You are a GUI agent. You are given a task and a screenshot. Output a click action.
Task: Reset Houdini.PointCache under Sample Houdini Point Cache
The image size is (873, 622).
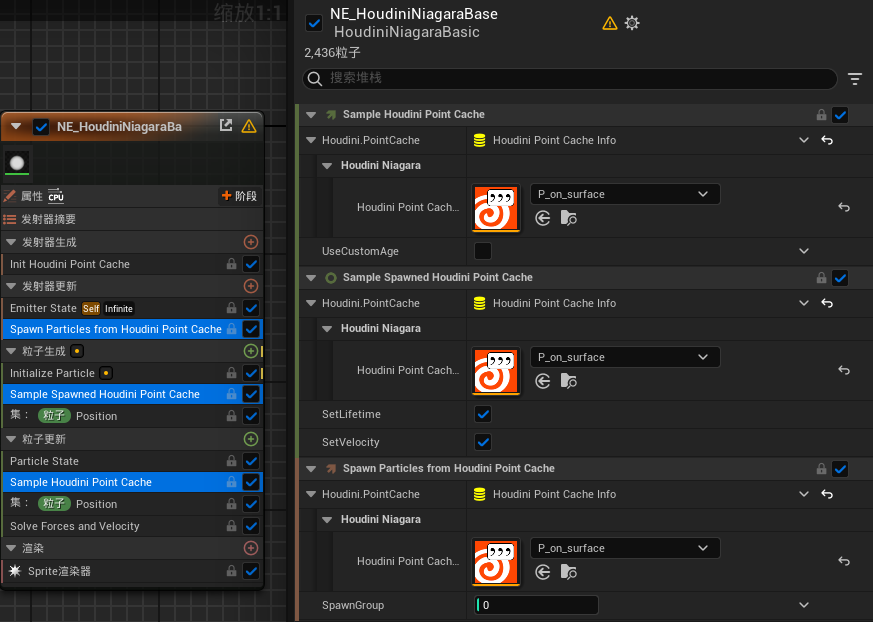[x=827, y=140]
